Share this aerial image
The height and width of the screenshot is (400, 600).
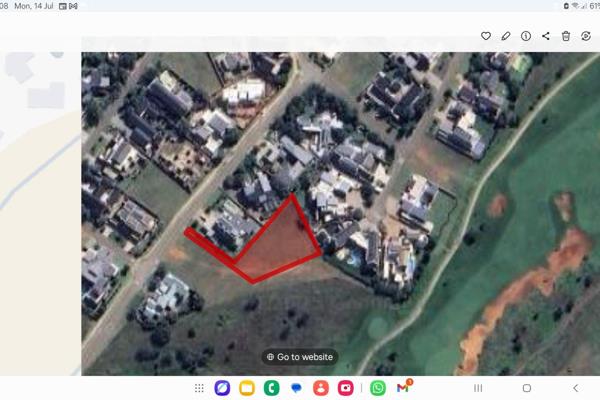[546, 36]
